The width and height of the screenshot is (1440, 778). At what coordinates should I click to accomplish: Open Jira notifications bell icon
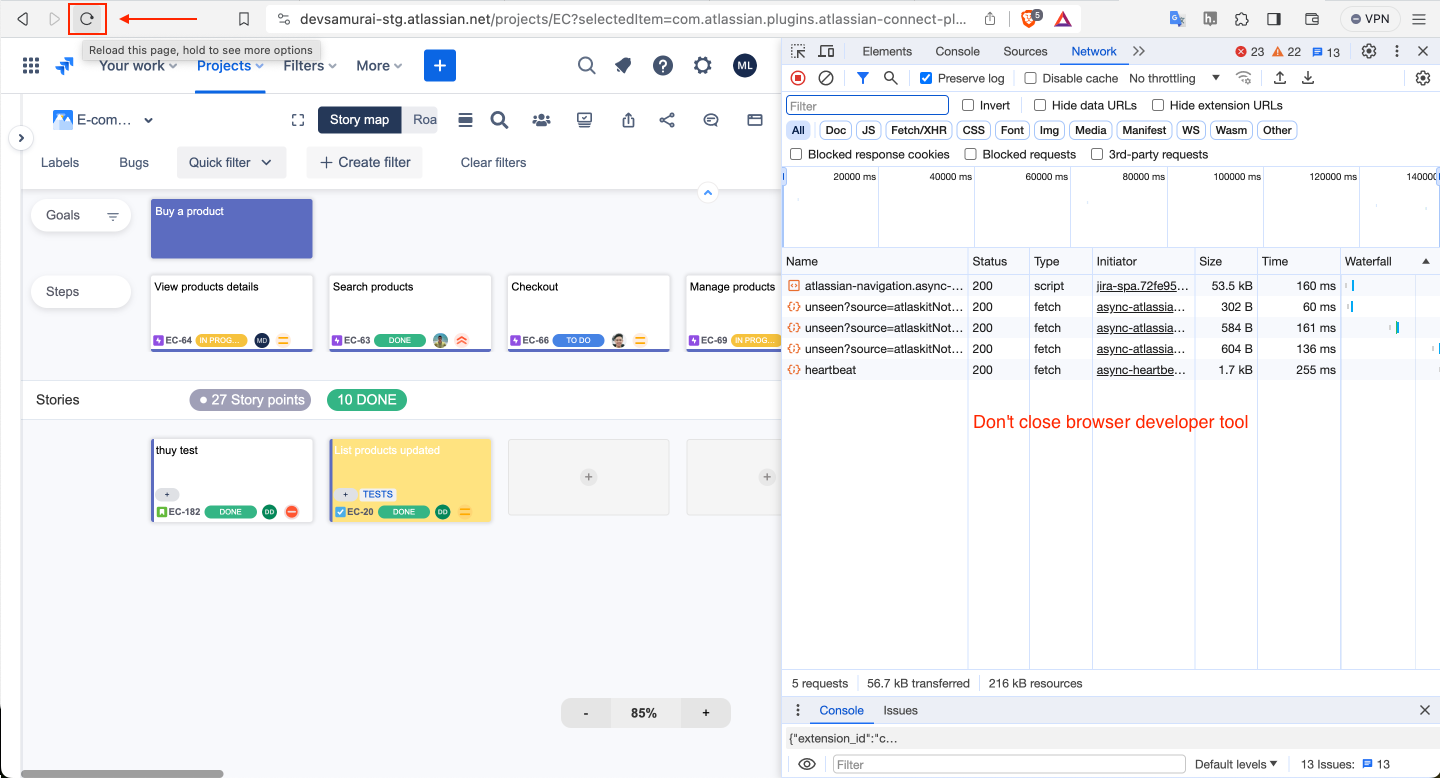623,66
